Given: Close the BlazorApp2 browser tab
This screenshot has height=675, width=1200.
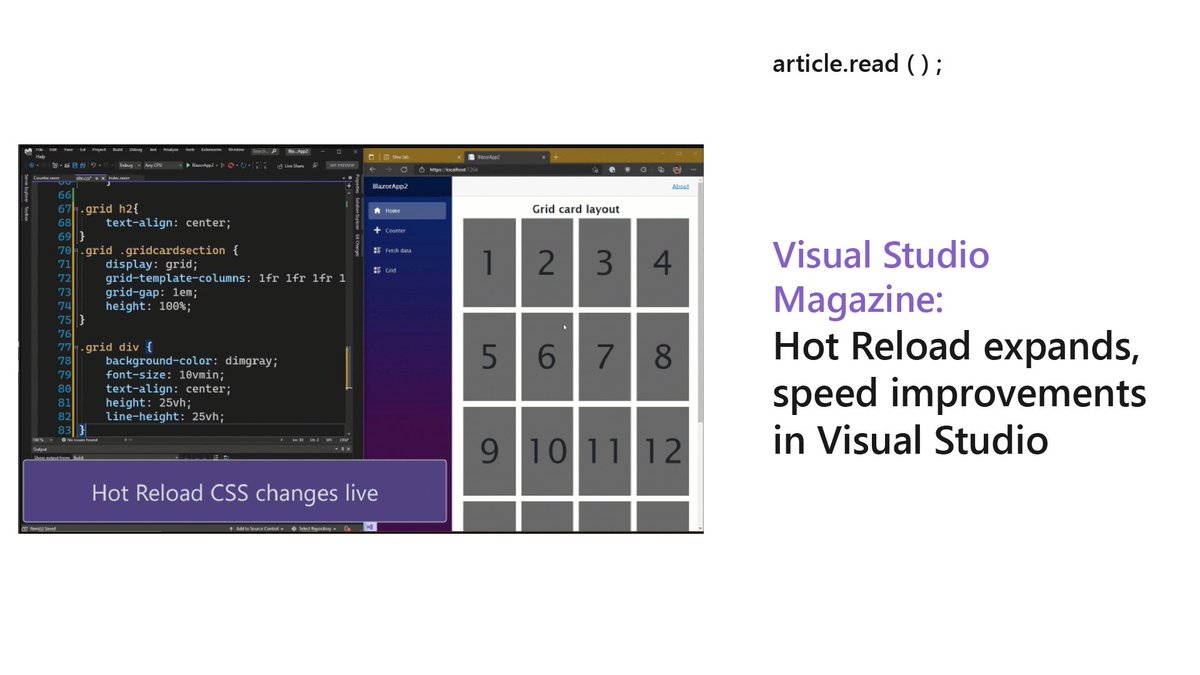Looking at the screenshot, I should pyautogui.click(x=544, y=157).
